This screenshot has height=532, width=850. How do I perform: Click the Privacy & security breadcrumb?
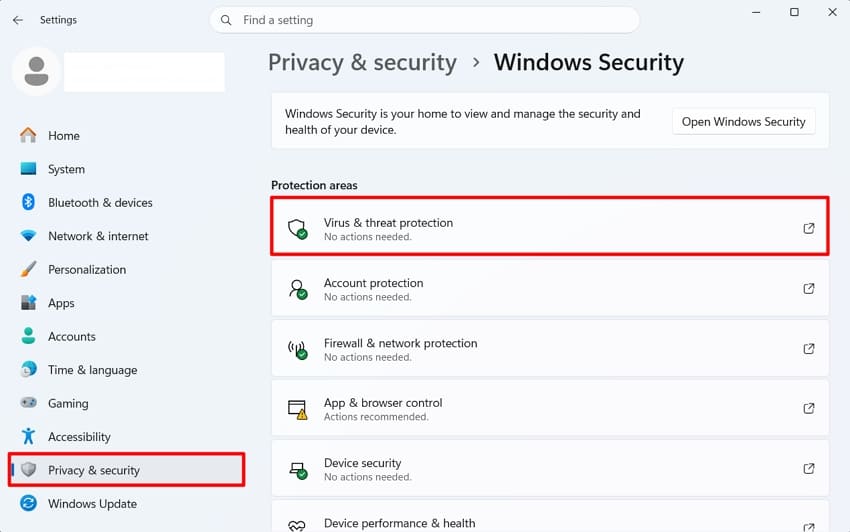pyautogui.click(x=362, y=62)
